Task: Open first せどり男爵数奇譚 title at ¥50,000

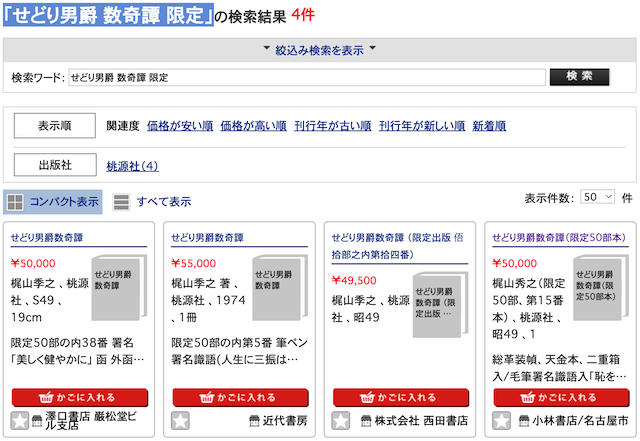Action: pyautogui.click(x=47, y=238)
